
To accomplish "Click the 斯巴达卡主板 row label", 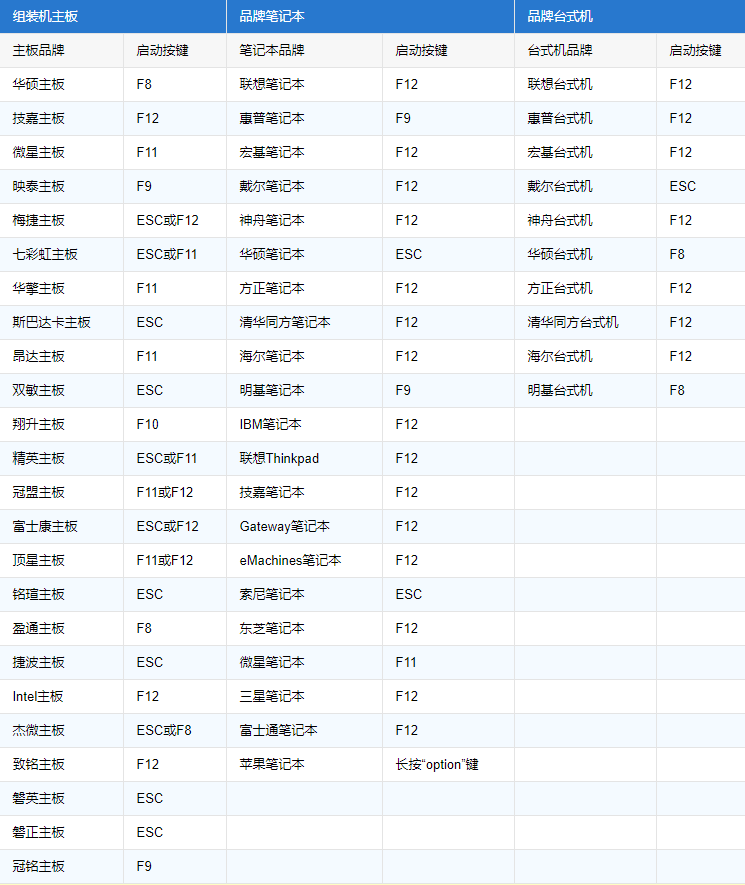I will 52,322.
